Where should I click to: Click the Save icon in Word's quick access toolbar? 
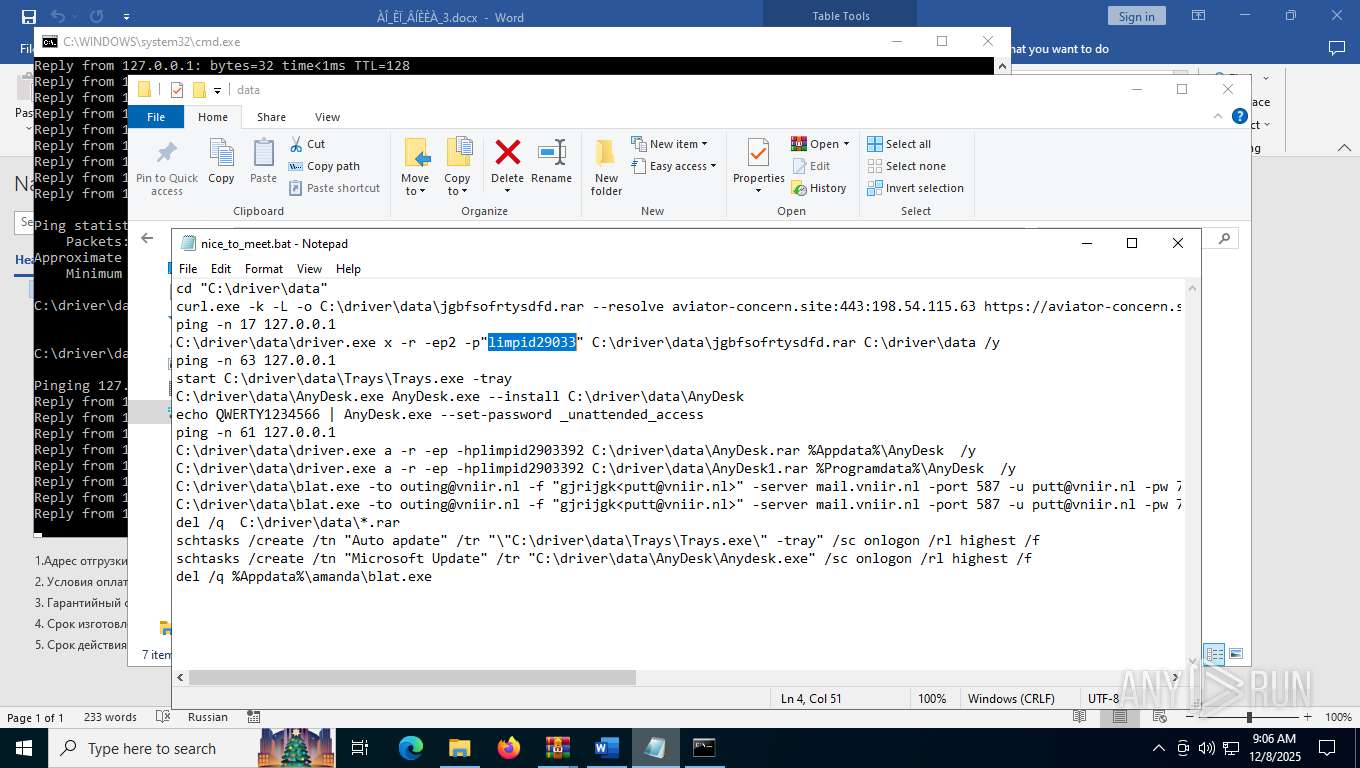(28, 16)
